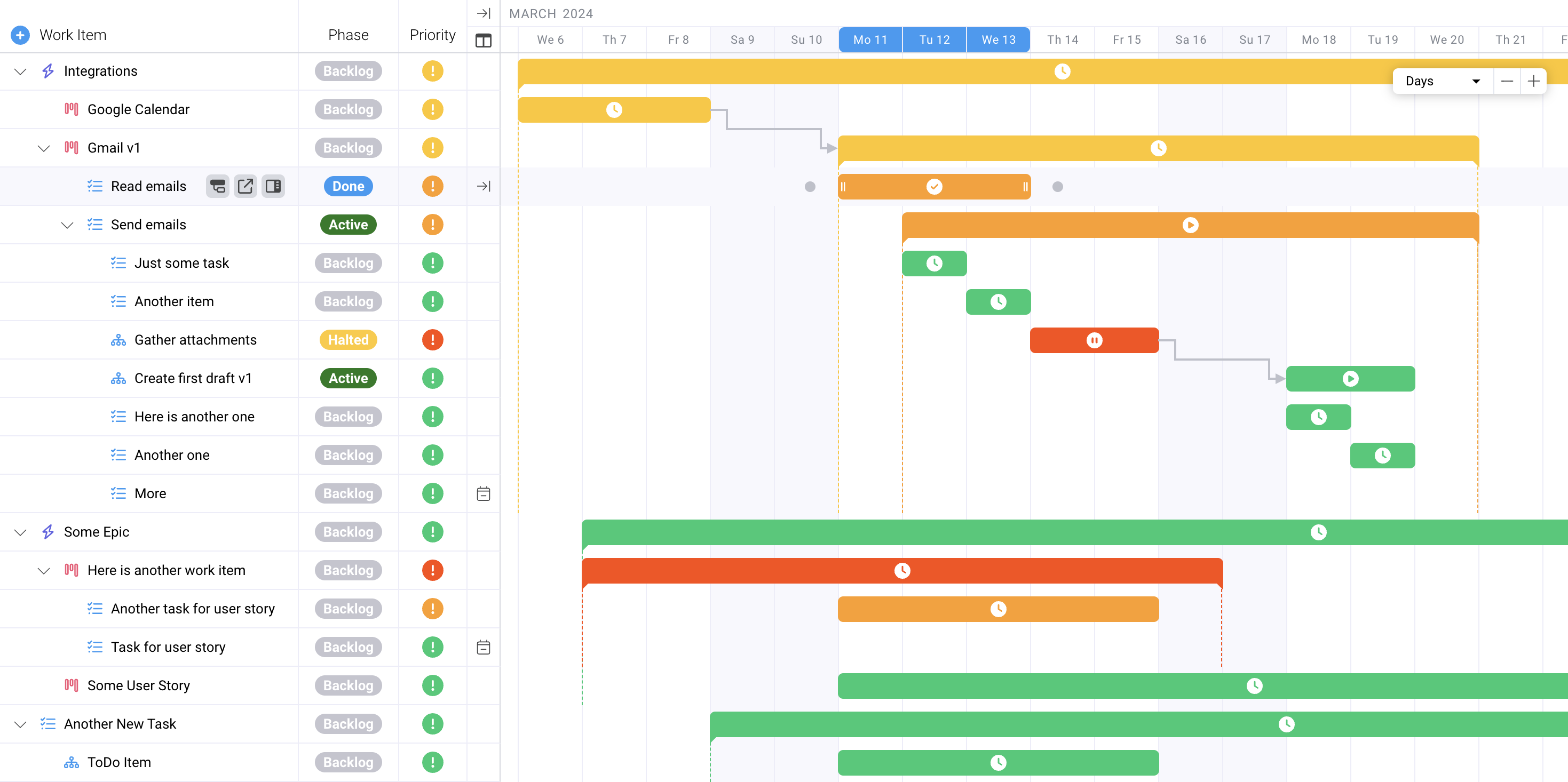Zoom in timeline with plus button

[x=1533, y=81]
